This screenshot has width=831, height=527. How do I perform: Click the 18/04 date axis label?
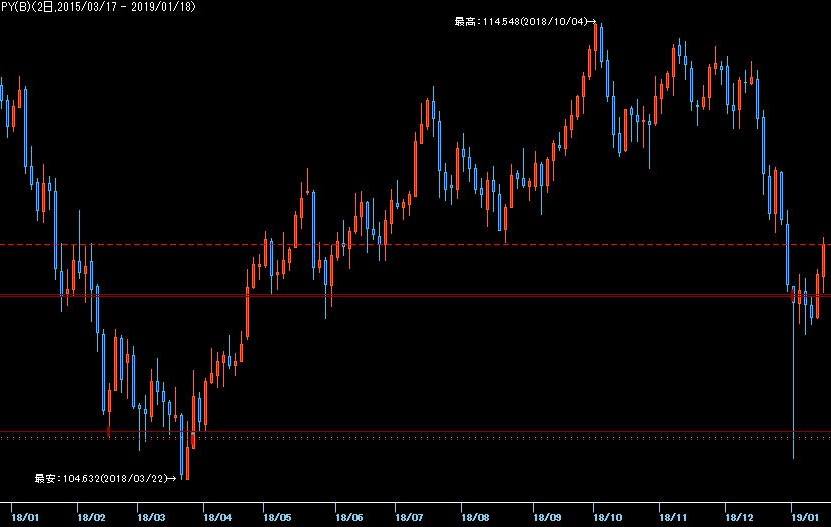tap(217, 517)
